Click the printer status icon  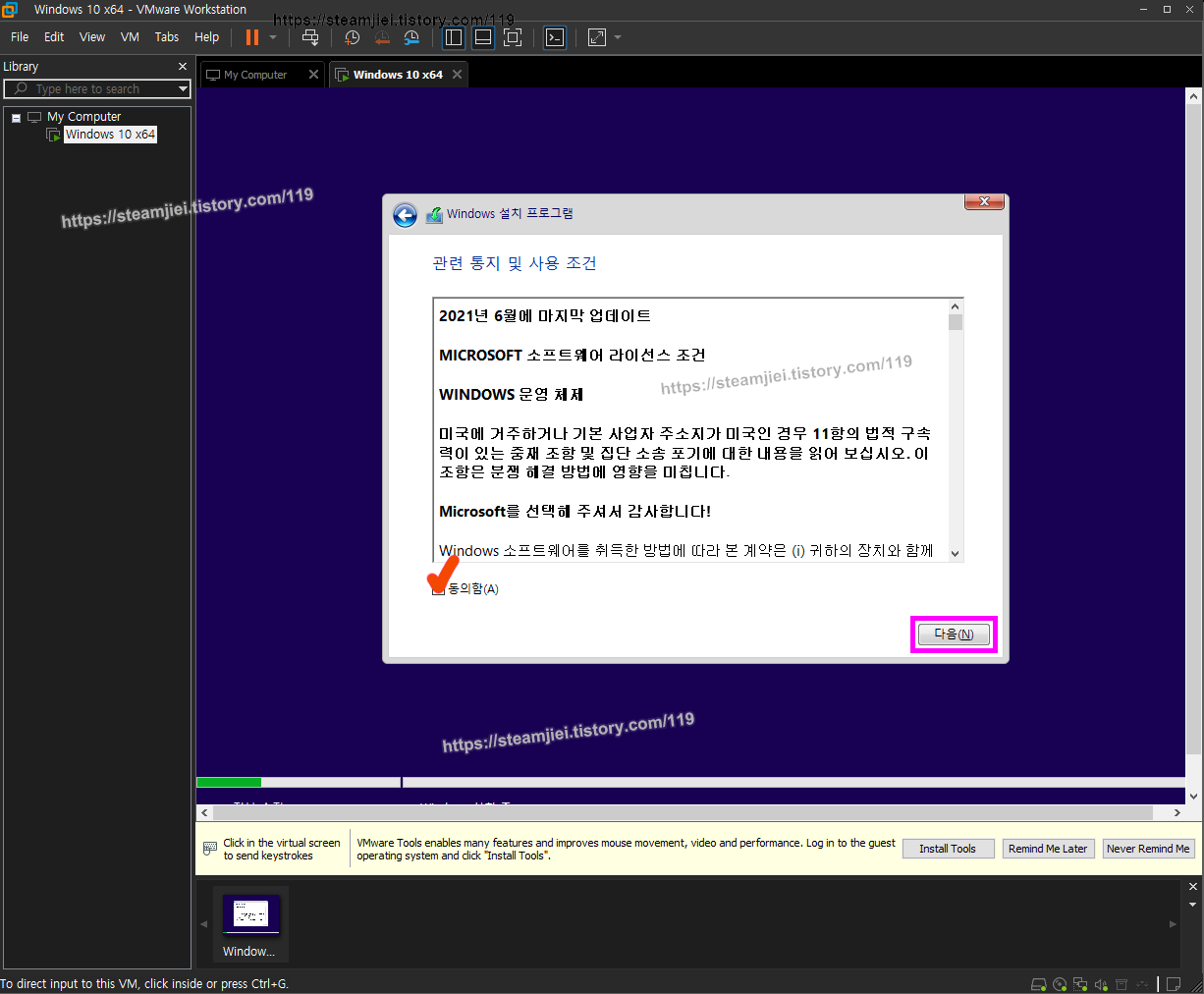(x=1122, y=984)
